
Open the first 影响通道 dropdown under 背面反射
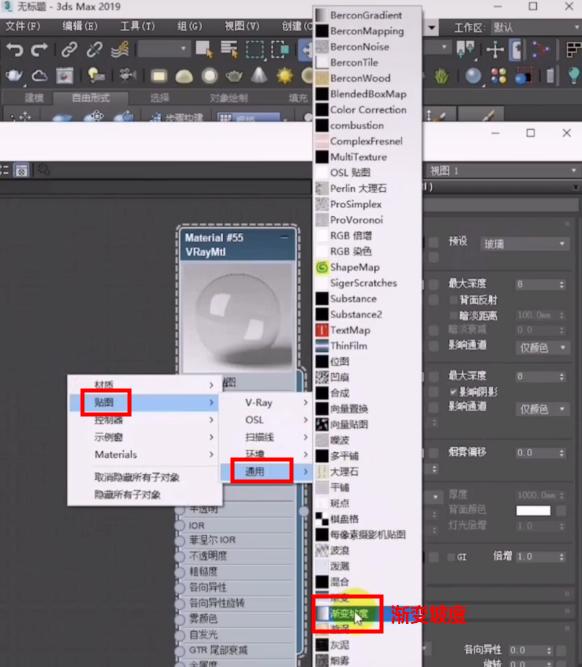pyautogui.click(x=542, y=348)
